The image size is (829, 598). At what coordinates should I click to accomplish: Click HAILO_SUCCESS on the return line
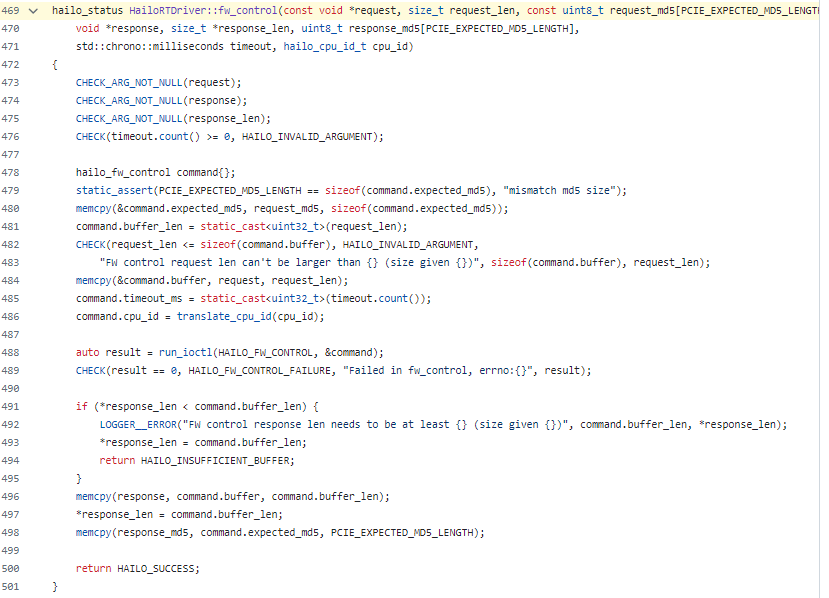156,568
